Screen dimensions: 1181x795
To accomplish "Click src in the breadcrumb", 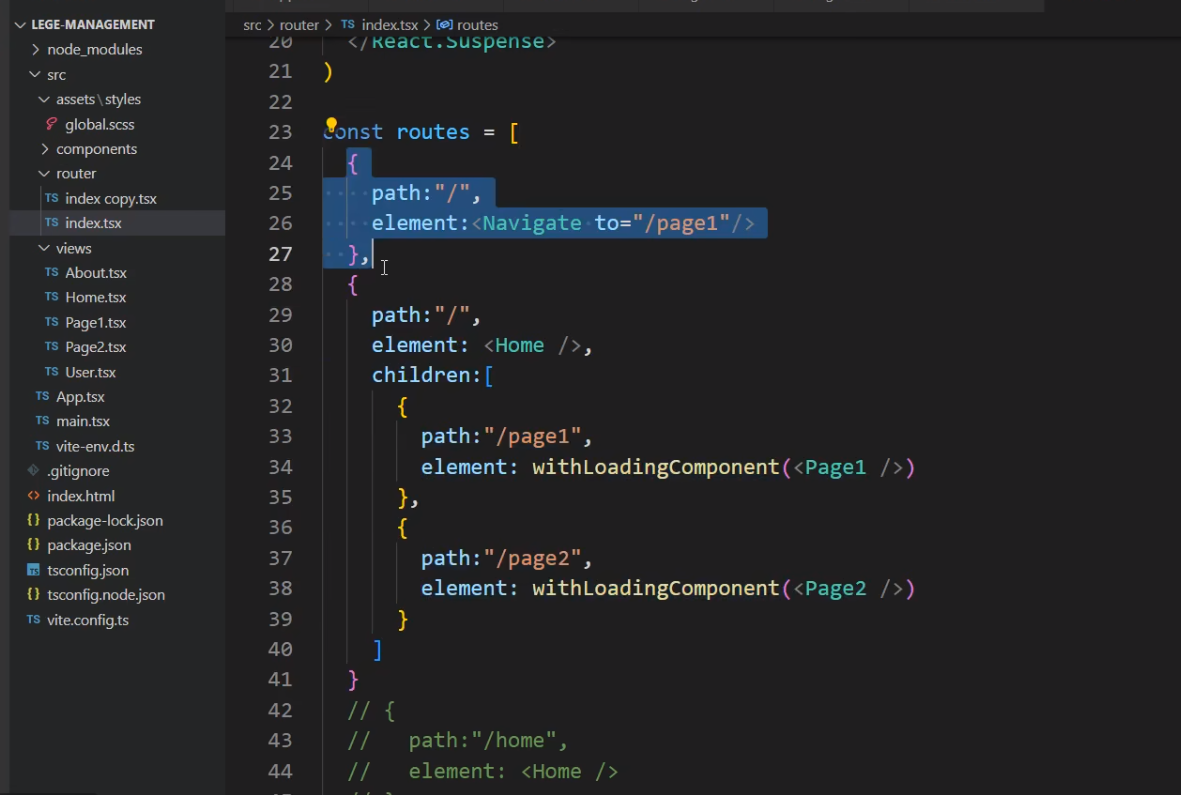I will pyautogui.click(x=252, y=25).
